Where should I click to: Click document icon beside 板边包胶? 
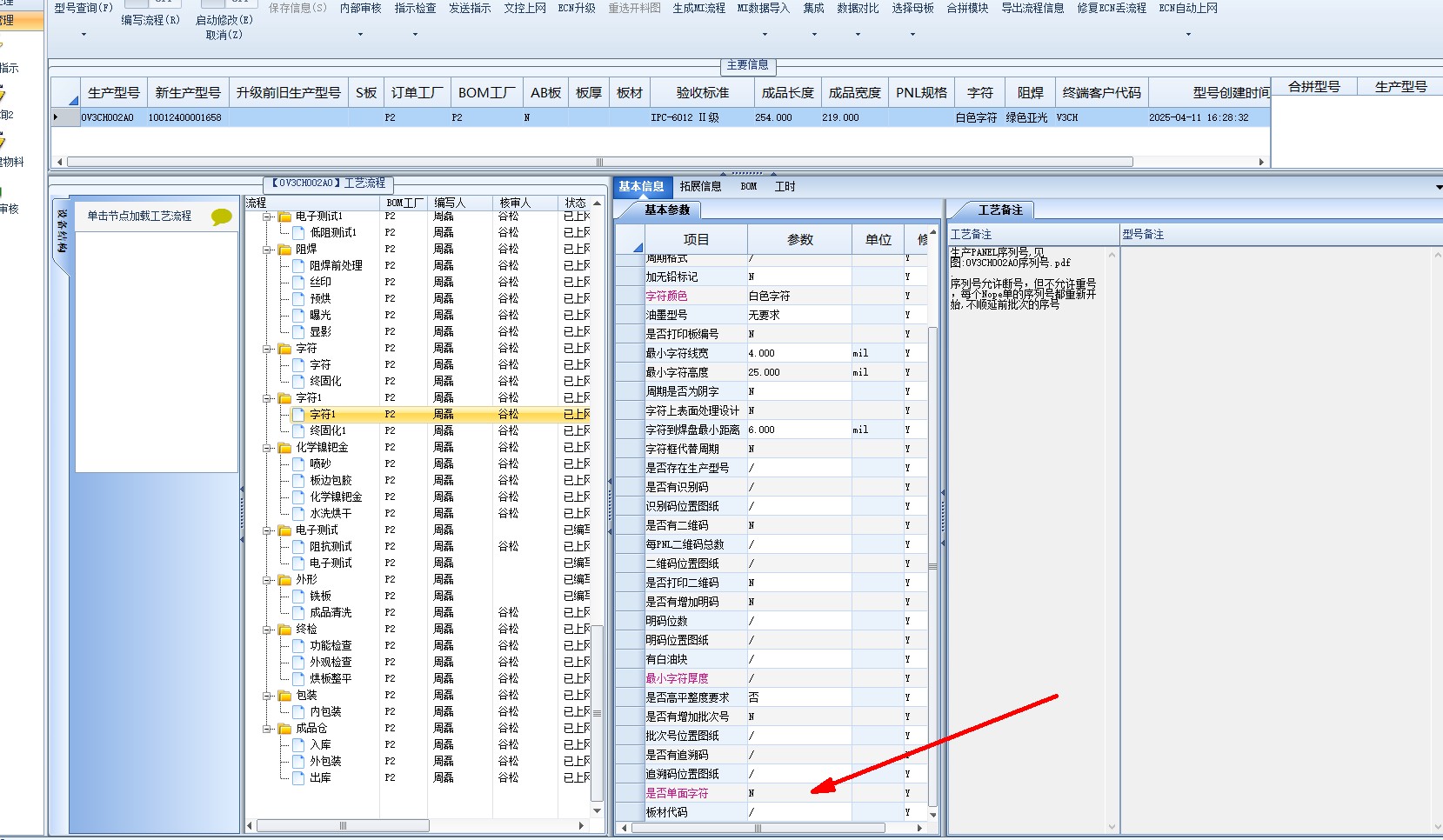tap(298, 481)
